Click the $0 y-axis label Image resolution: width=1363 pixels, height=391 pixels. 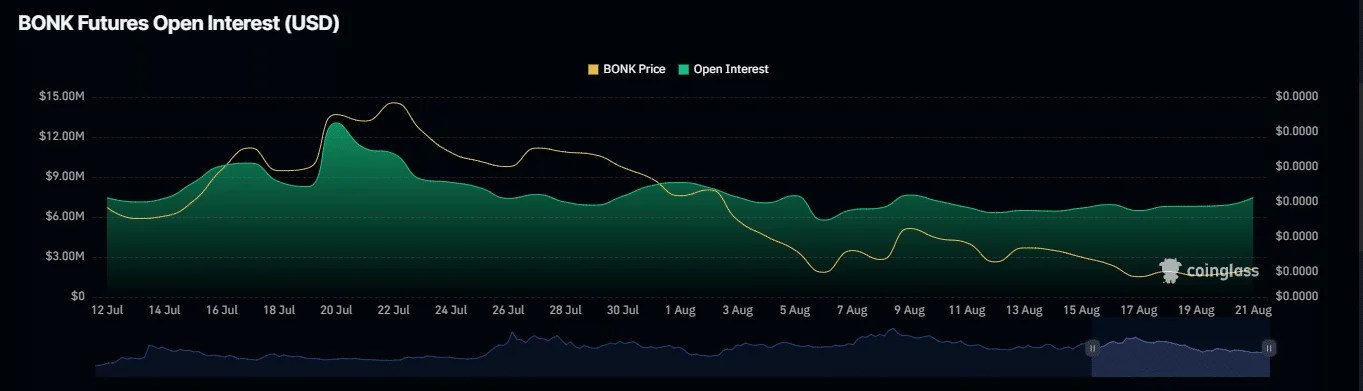click(77, 296)
